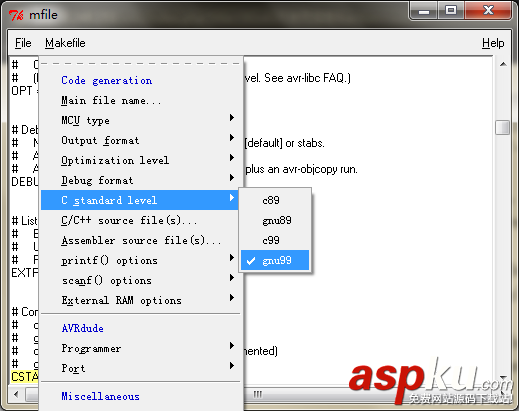Open Assembler source file(s)... entry

pos(140,240)
